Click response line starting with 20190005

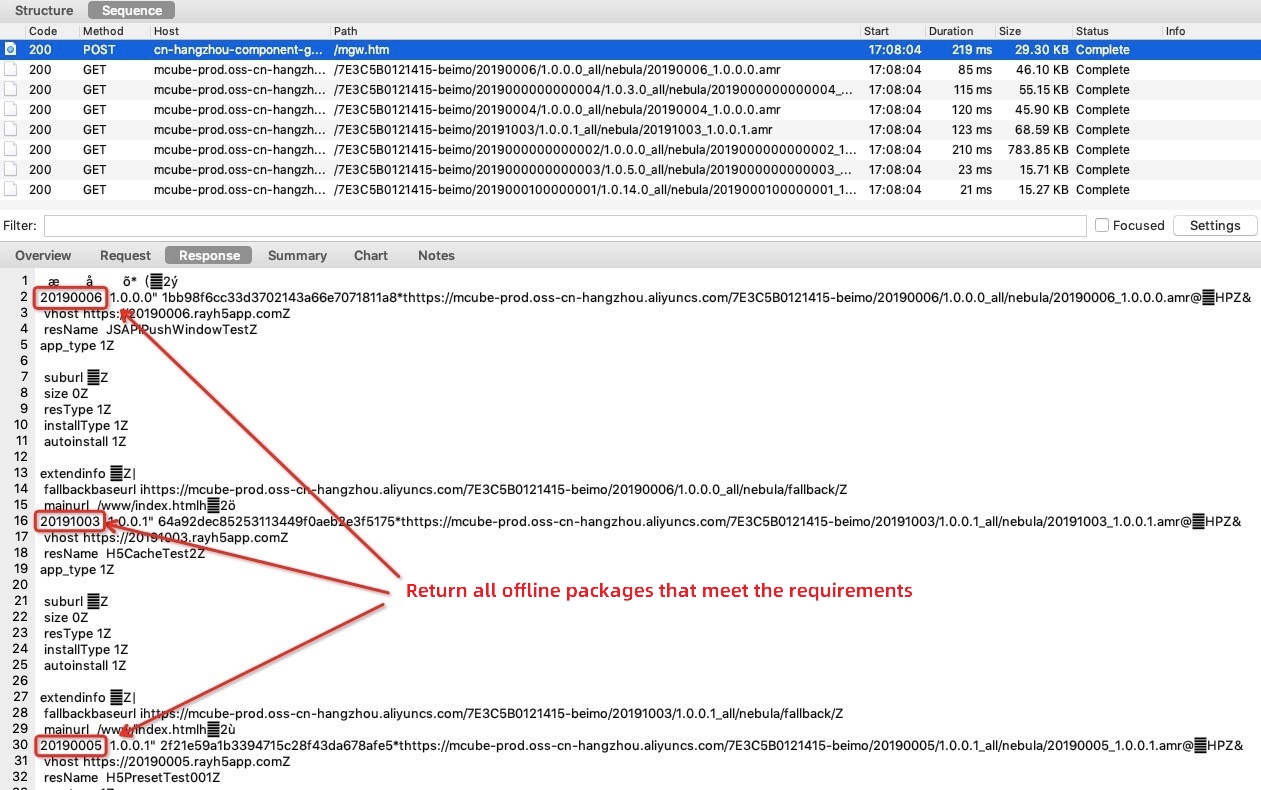coord(641,745)
